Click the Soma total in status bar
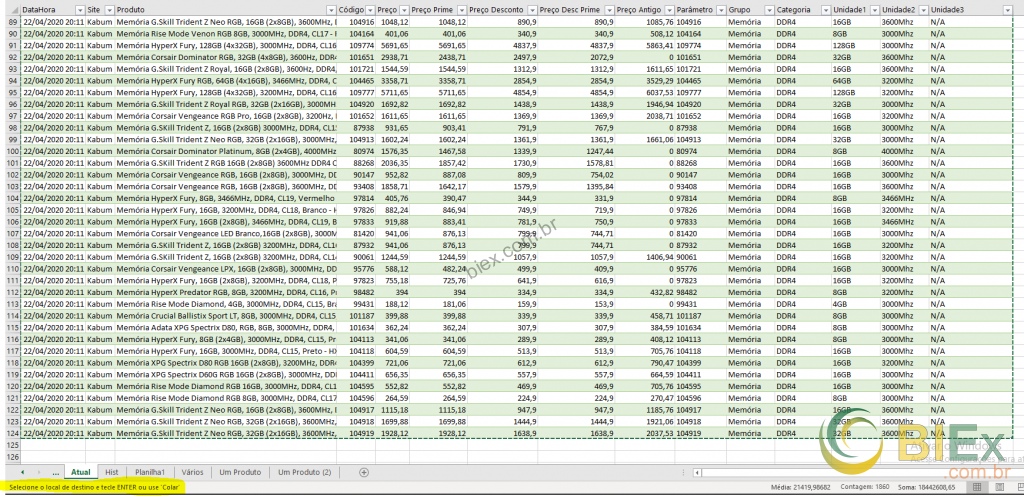 pos(927,487)
